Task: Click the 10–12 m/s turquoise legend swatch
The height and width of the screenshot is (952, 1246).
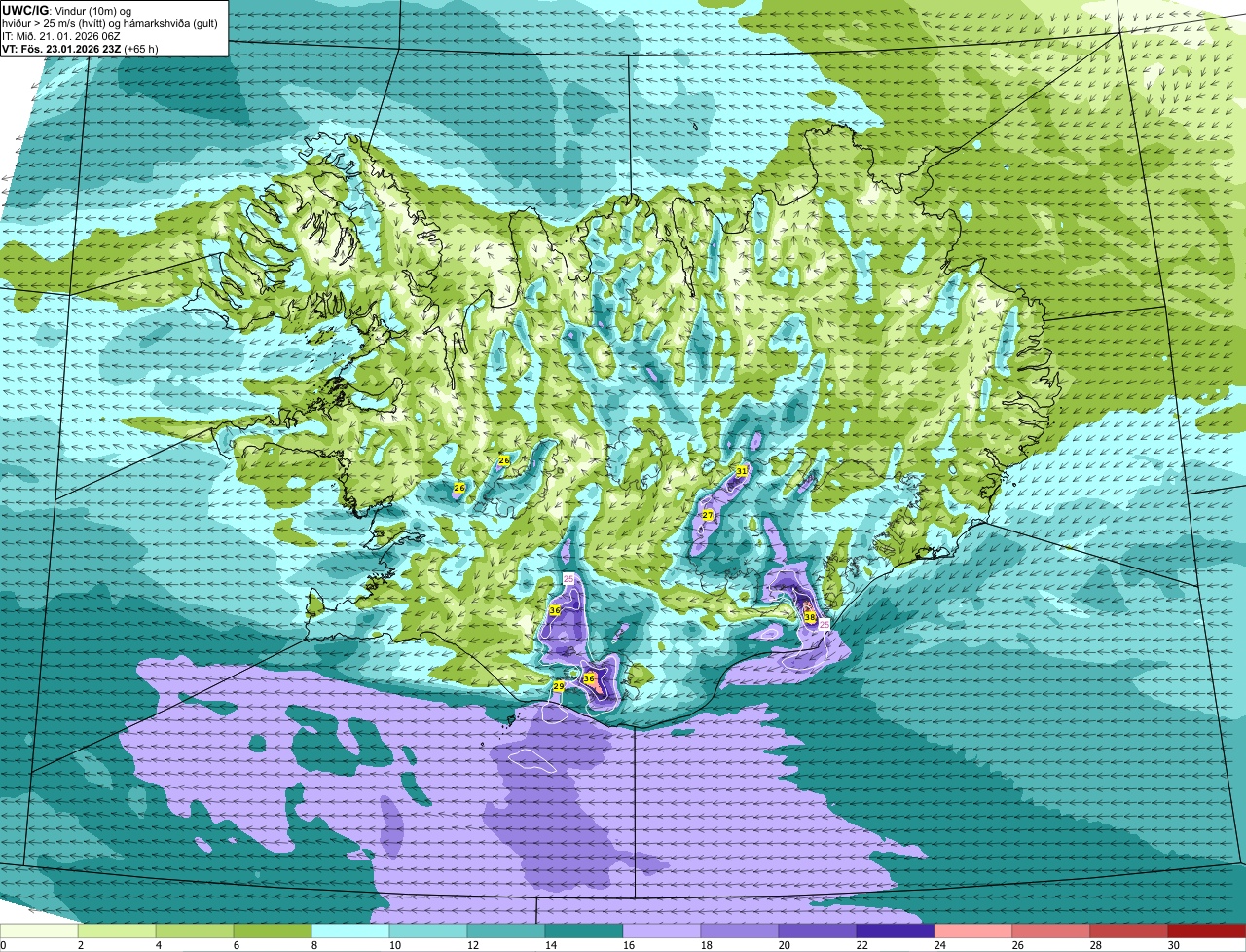Action: [428, 932]
